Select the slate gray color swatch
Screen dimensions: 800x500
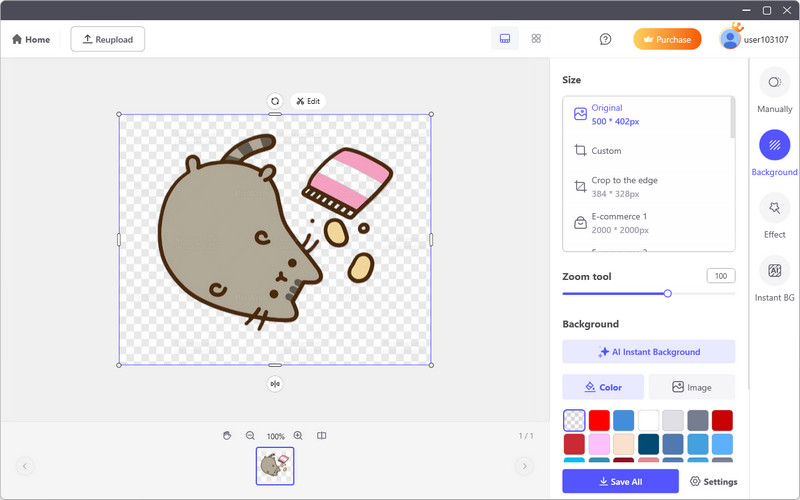pos(697,420)
